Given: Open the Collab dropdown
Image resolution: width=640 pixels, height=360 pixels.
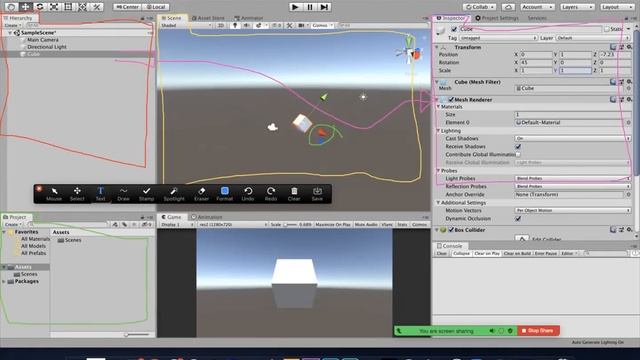Looking at the screenshot, I should tap(480, 7).
